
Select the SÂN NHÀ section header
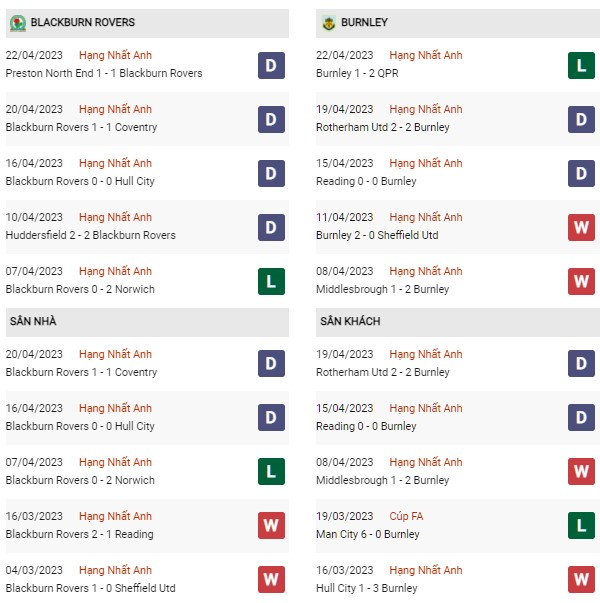pos(147,322)
